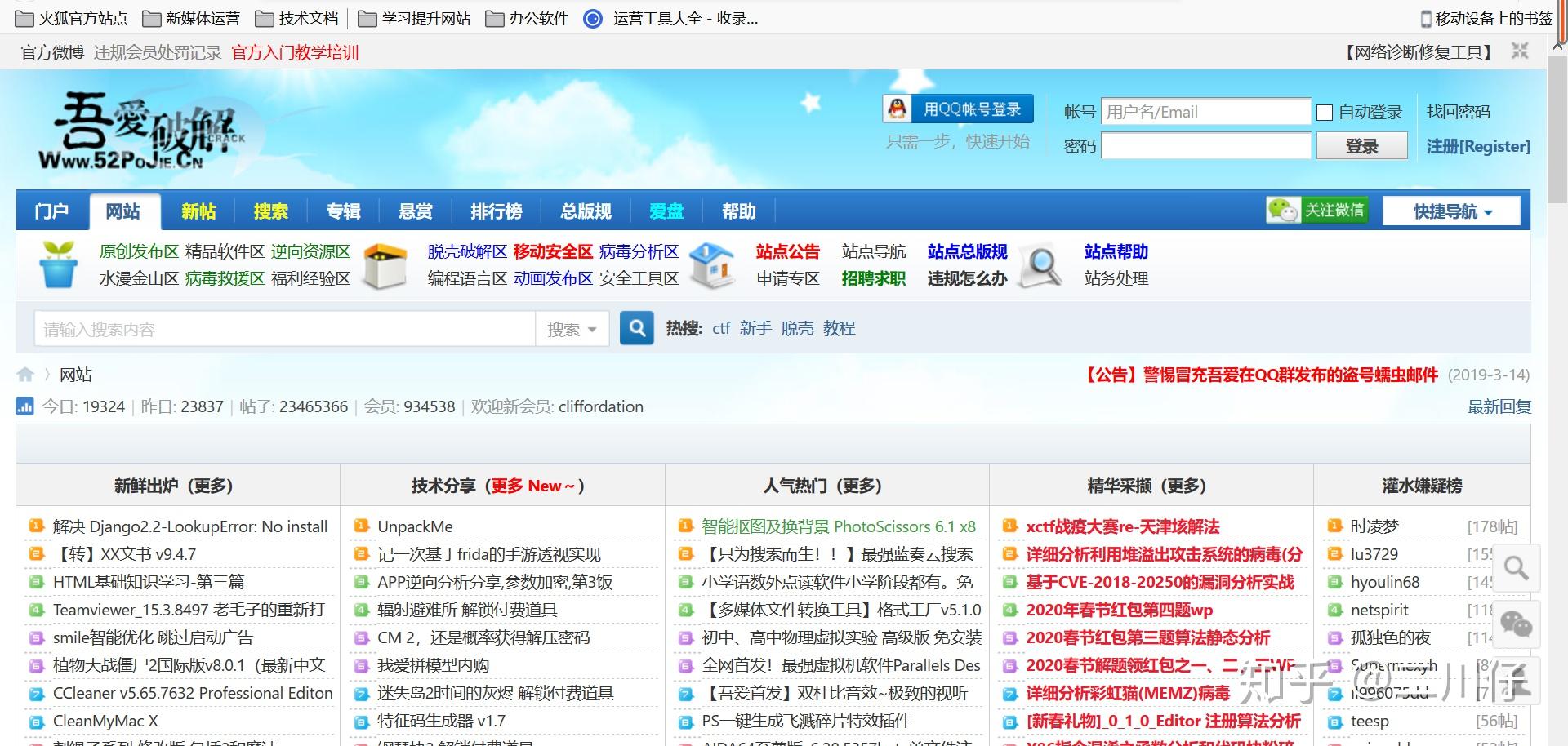
Task: Click the yellow toolbox section icon
Action: (x=385, y=265)
